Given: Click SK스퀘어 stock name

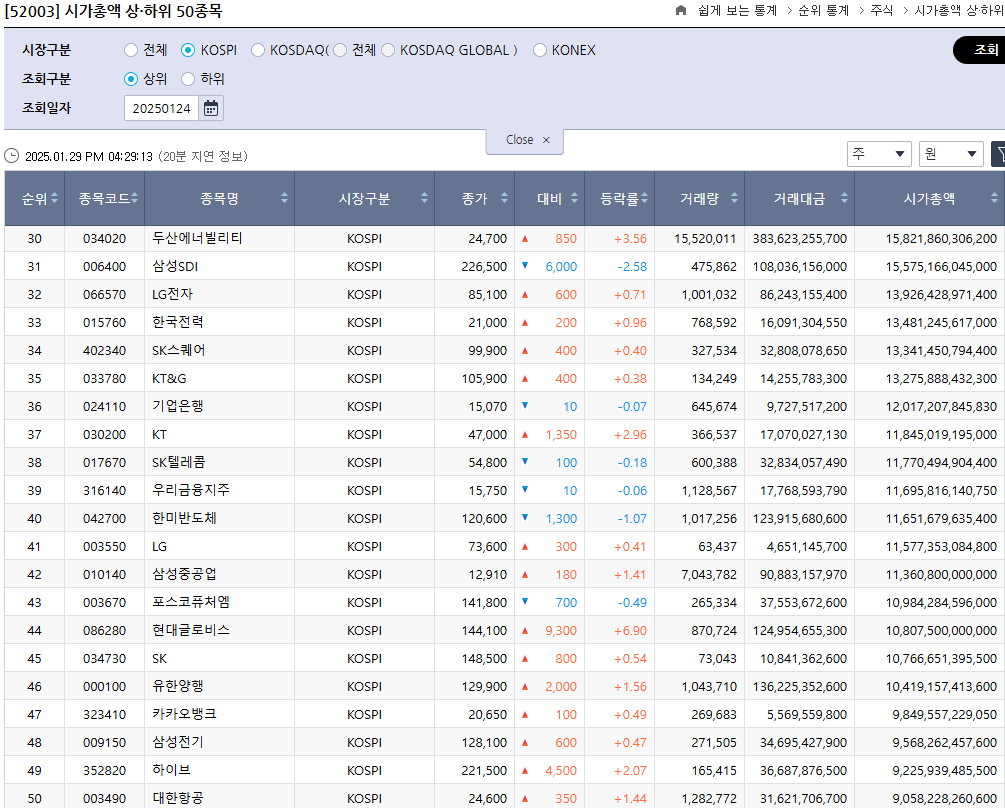Looking at the screenshot, I should 179,350.
